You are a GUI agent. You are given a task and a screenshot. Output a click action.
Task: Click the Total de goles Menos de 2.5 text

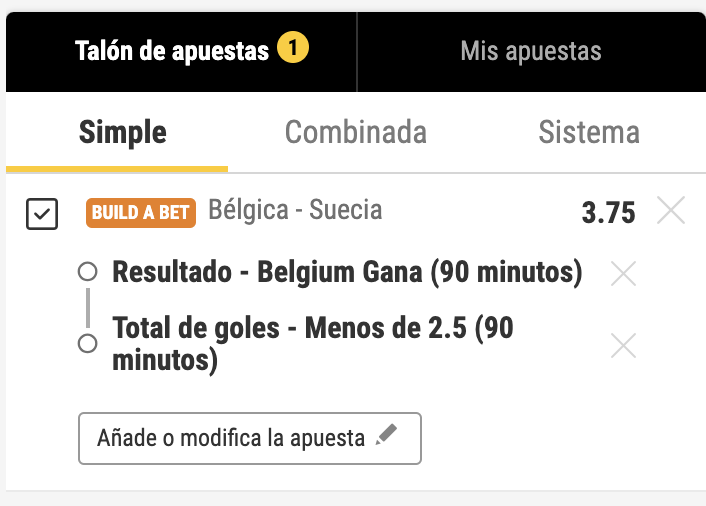[x=312, y=343]
